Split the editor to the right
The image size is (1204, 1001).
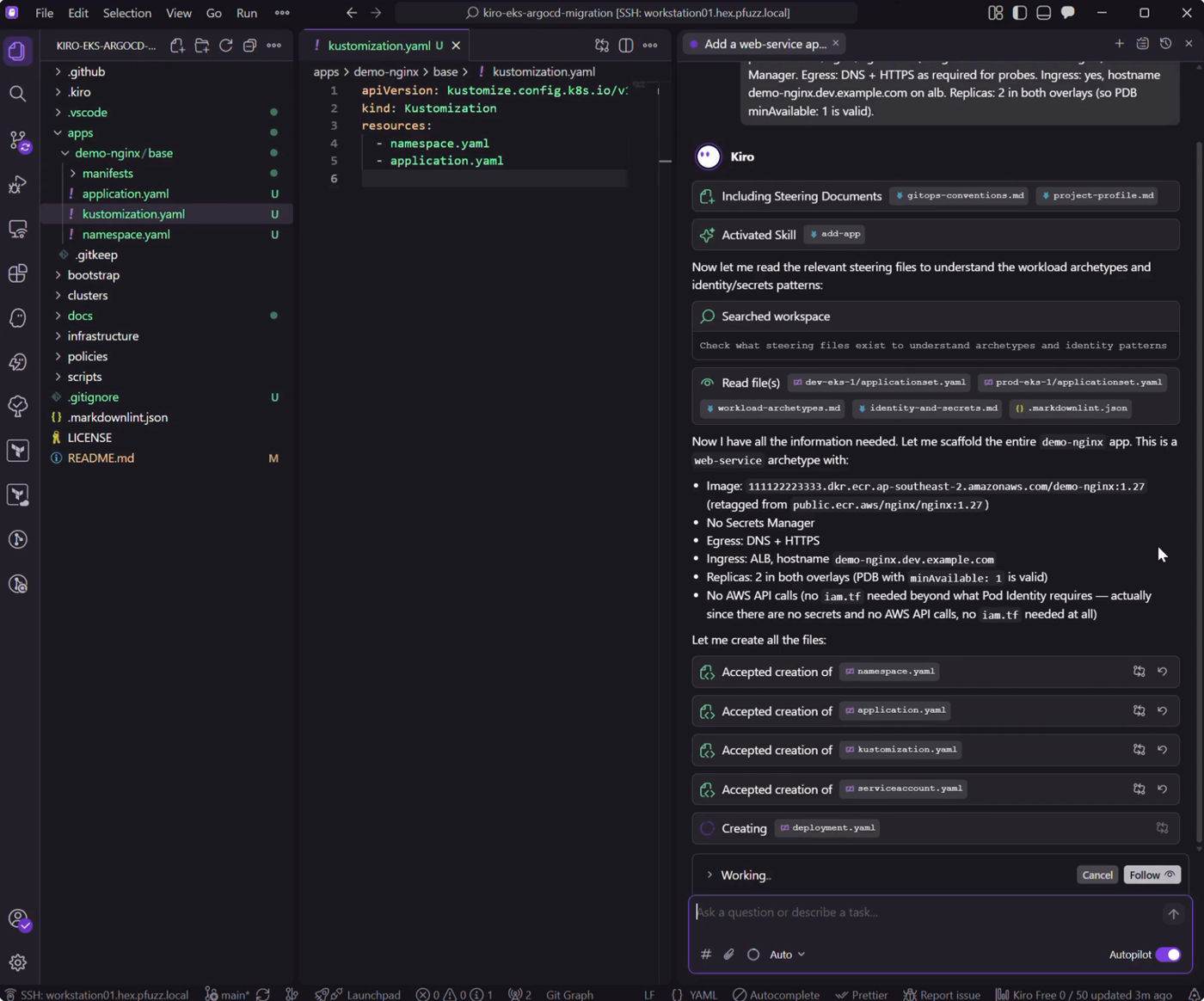click(x=626, y=46)
